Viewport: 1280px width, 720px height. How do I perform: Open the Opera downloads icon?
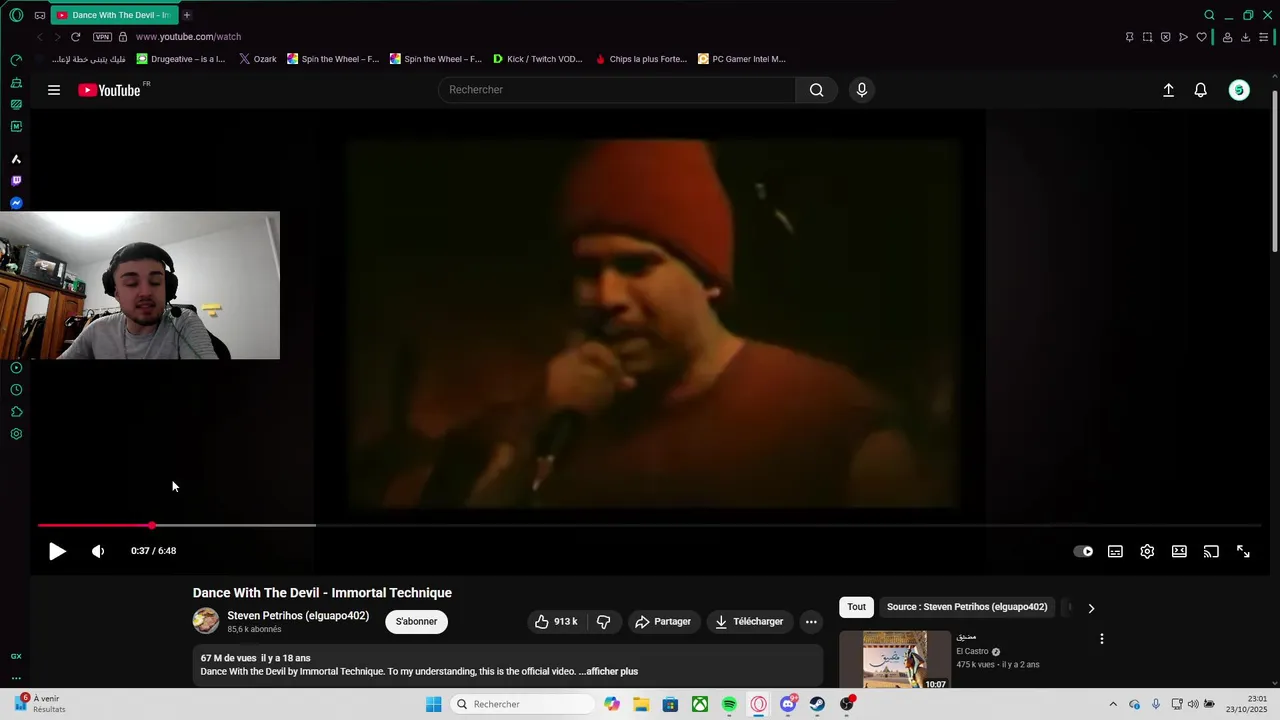tap(1245, 37)
